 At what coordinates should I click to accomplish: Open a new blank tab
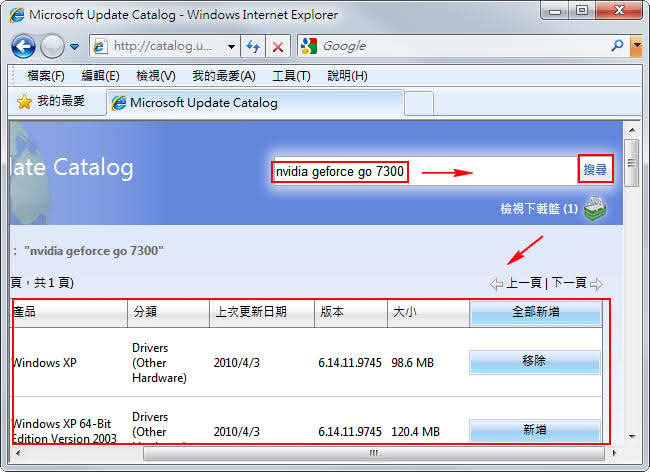(419, 104)
